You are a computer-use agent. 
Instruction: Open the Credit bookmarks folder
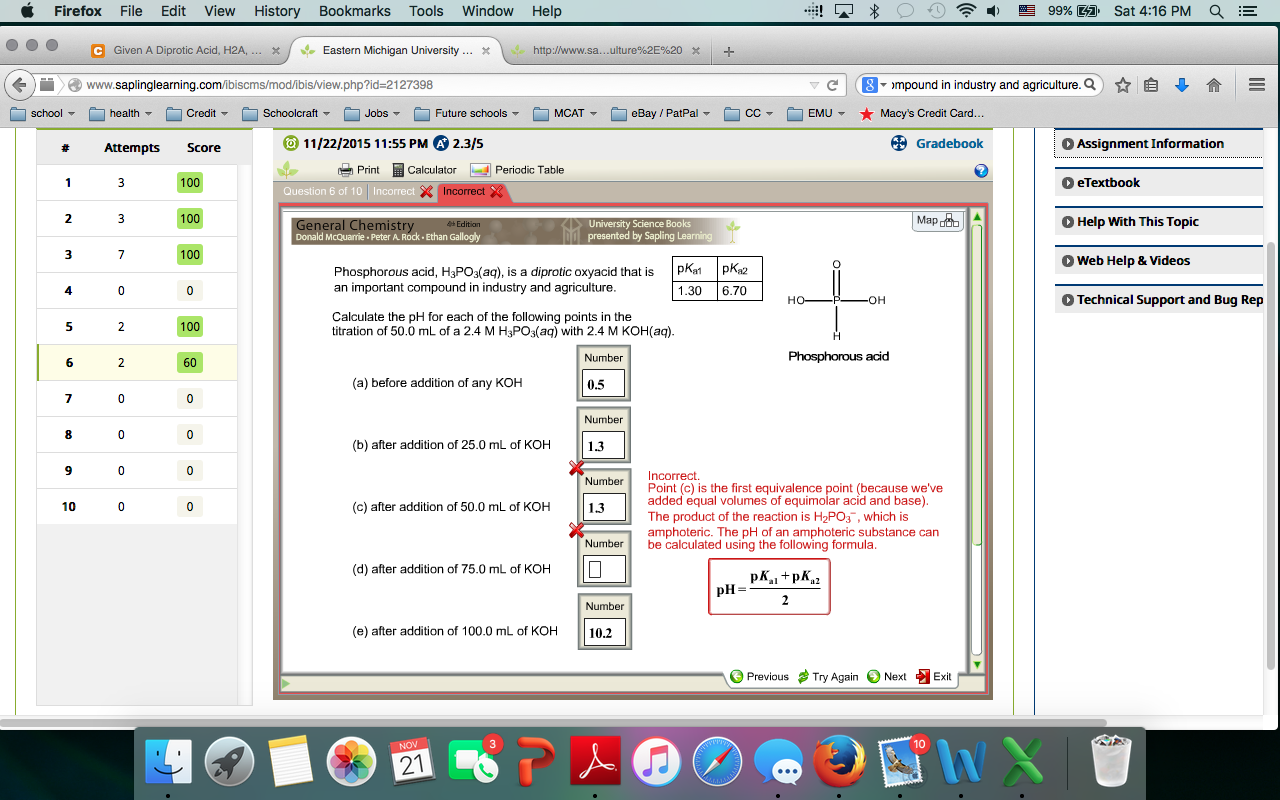pos(197,113)
